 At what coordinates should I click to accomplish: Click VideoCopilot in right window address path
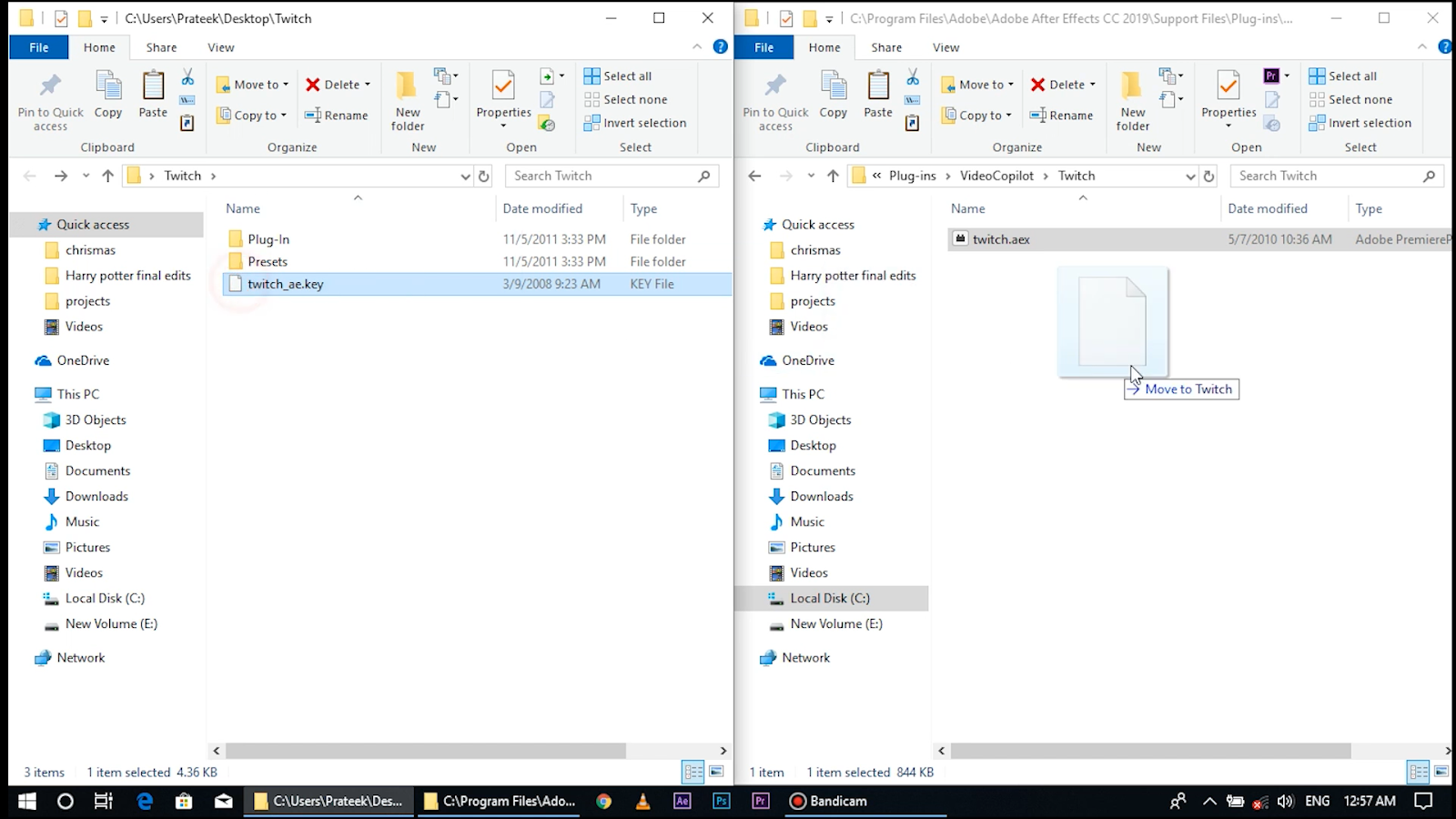coord(996,176)
